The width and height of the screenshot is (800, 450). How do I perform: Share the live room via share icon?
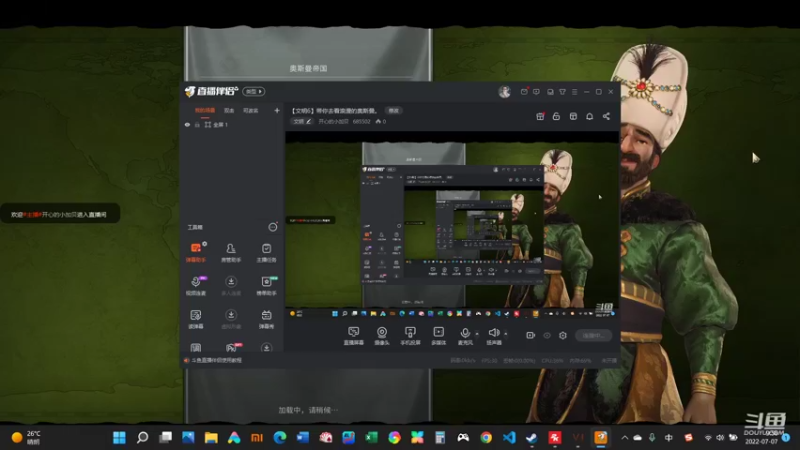[606, 116]
